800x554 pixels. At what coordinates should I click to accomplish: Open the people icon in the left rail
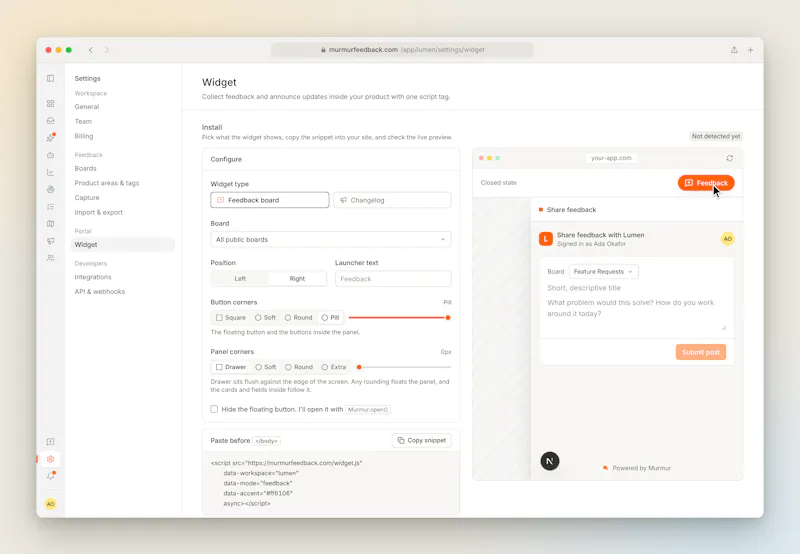51,258
